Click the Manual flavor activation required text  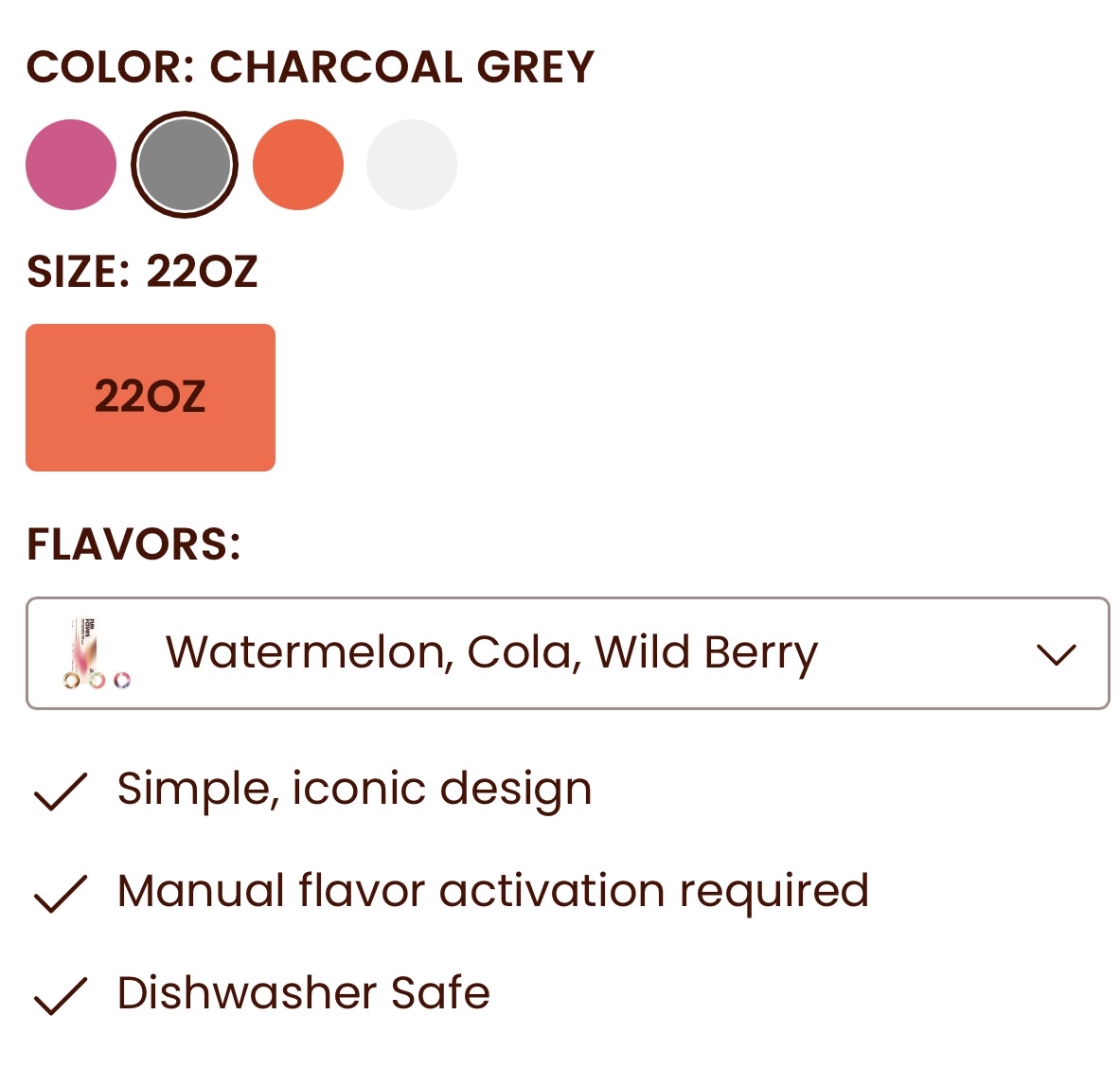(492, 891)
